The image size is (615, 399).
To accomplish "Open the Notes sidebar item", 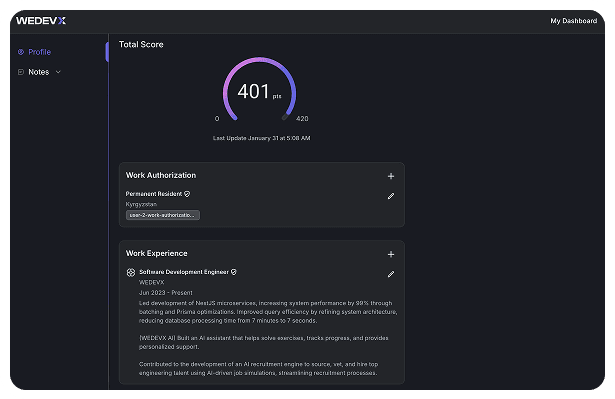I will (39, 72).
